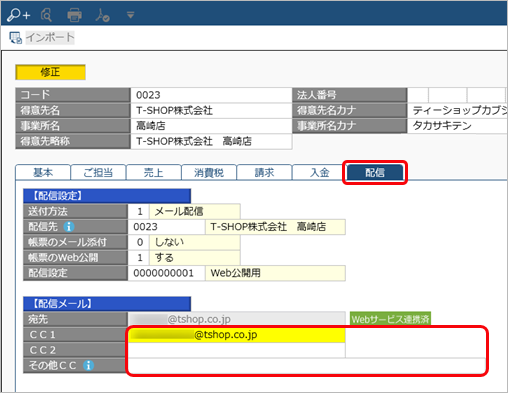508x393 pixels.
Task: Click the green Webサービス連携済 badge
Action: [390, 319]
